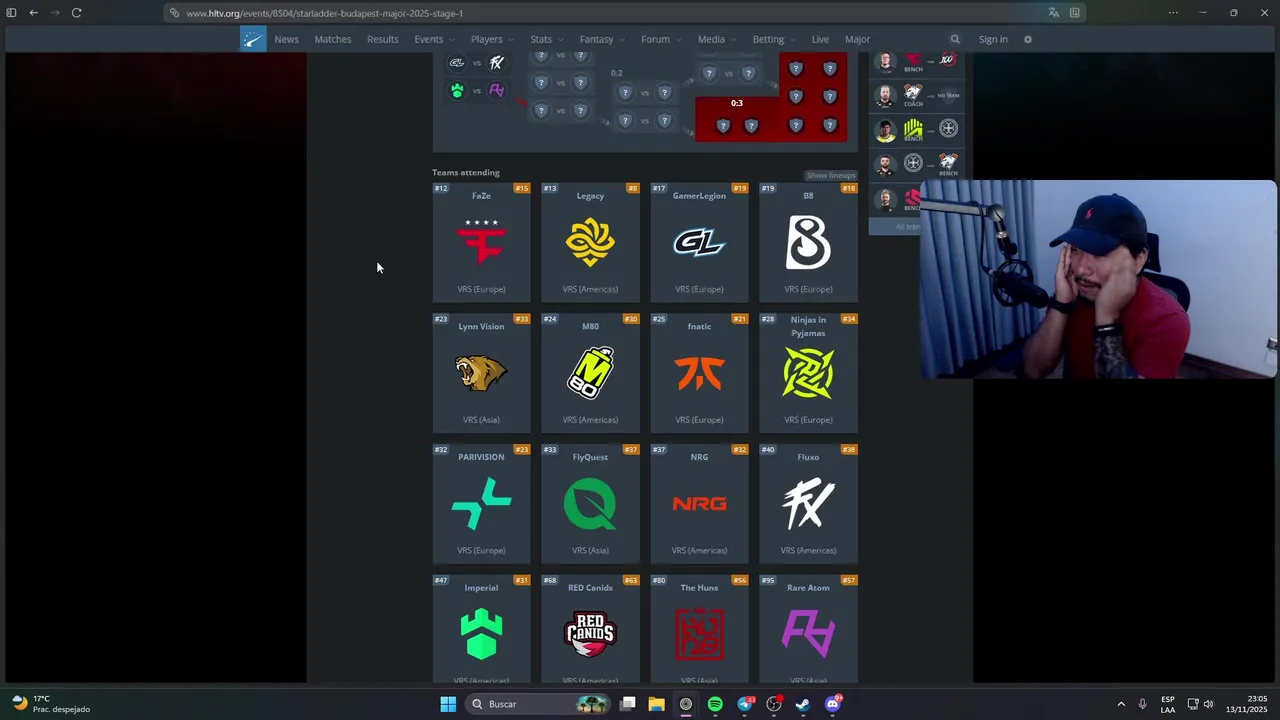The height and width of the screenshot is (720, 1280).
Task: Reload the page with refresh icon
Action: pyautogui.click(x=76, y=13)
